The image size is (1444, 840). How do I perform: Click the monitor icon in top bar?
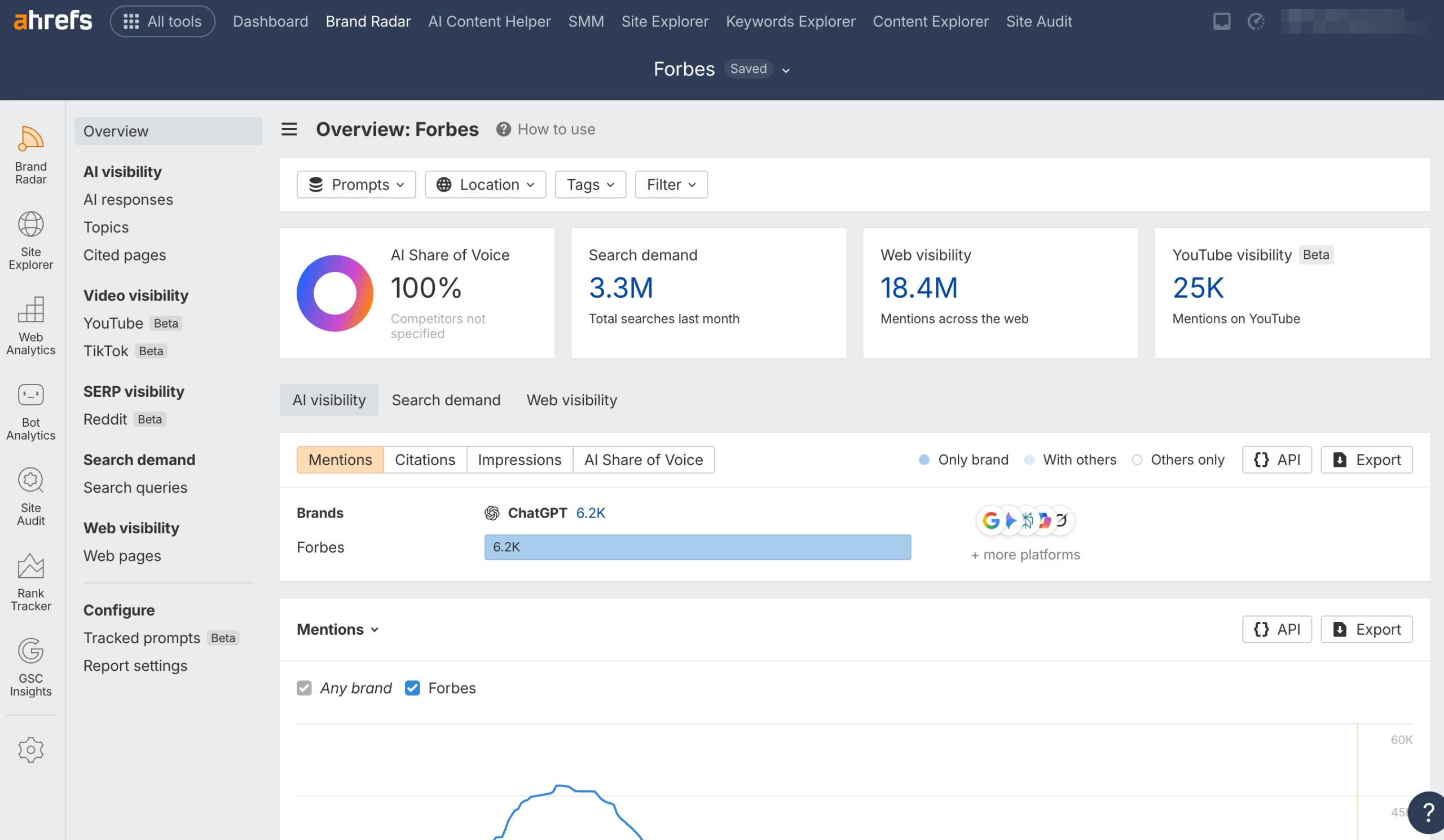[1221, 21]
